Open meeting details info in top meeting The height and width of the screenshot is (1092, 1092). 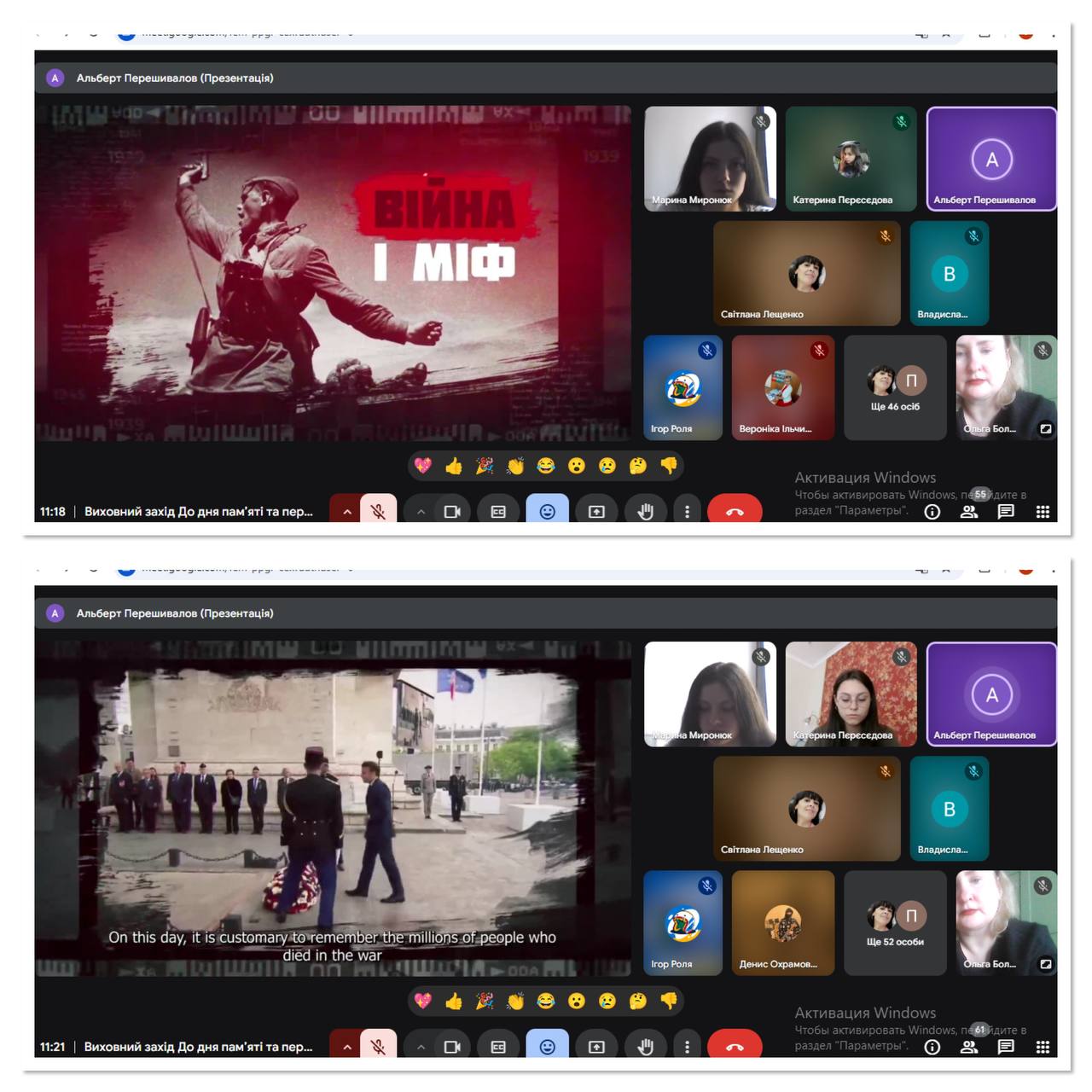[x=932, y=512]
